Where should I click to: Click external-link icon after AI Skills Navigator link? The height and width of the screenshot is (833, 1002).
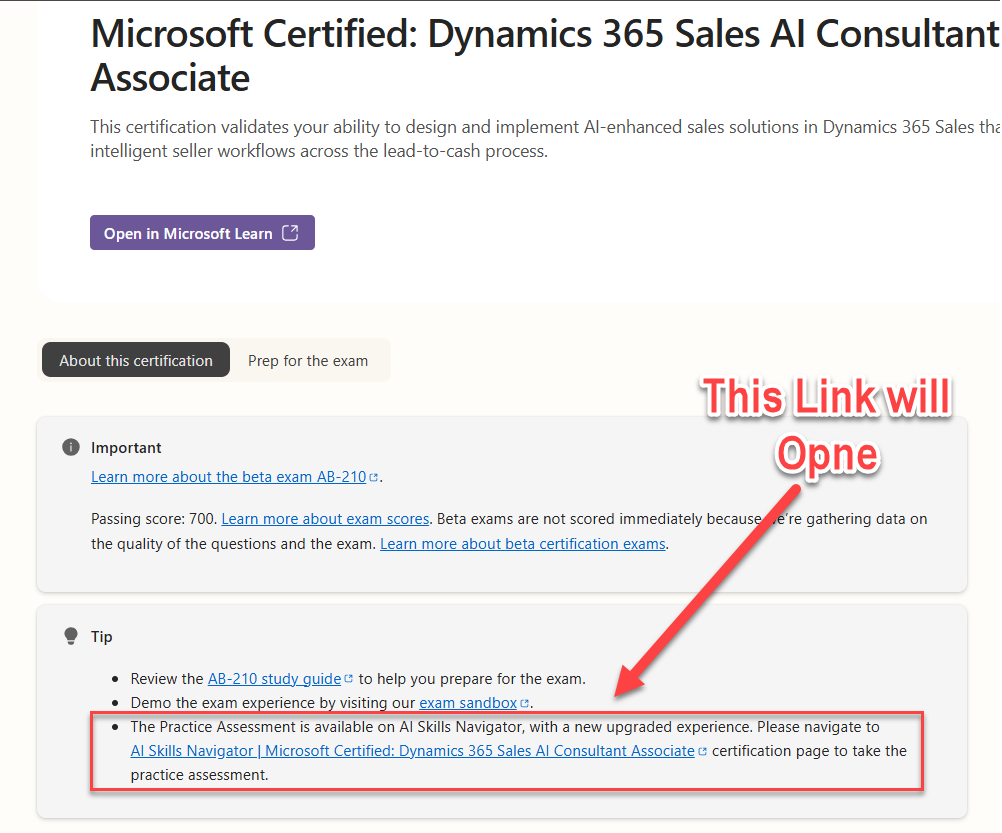coord(702,751)
